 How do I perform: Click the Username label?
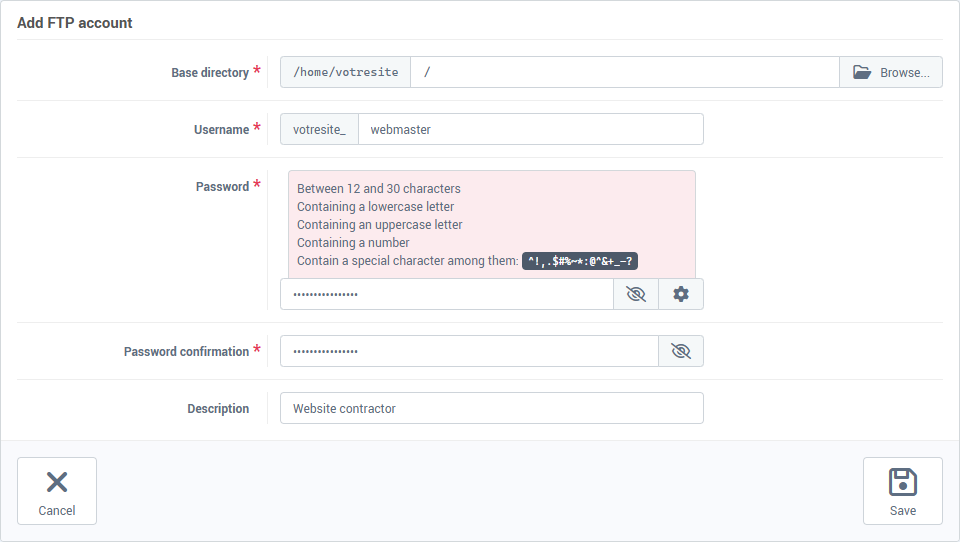click(x=222, y=129)
